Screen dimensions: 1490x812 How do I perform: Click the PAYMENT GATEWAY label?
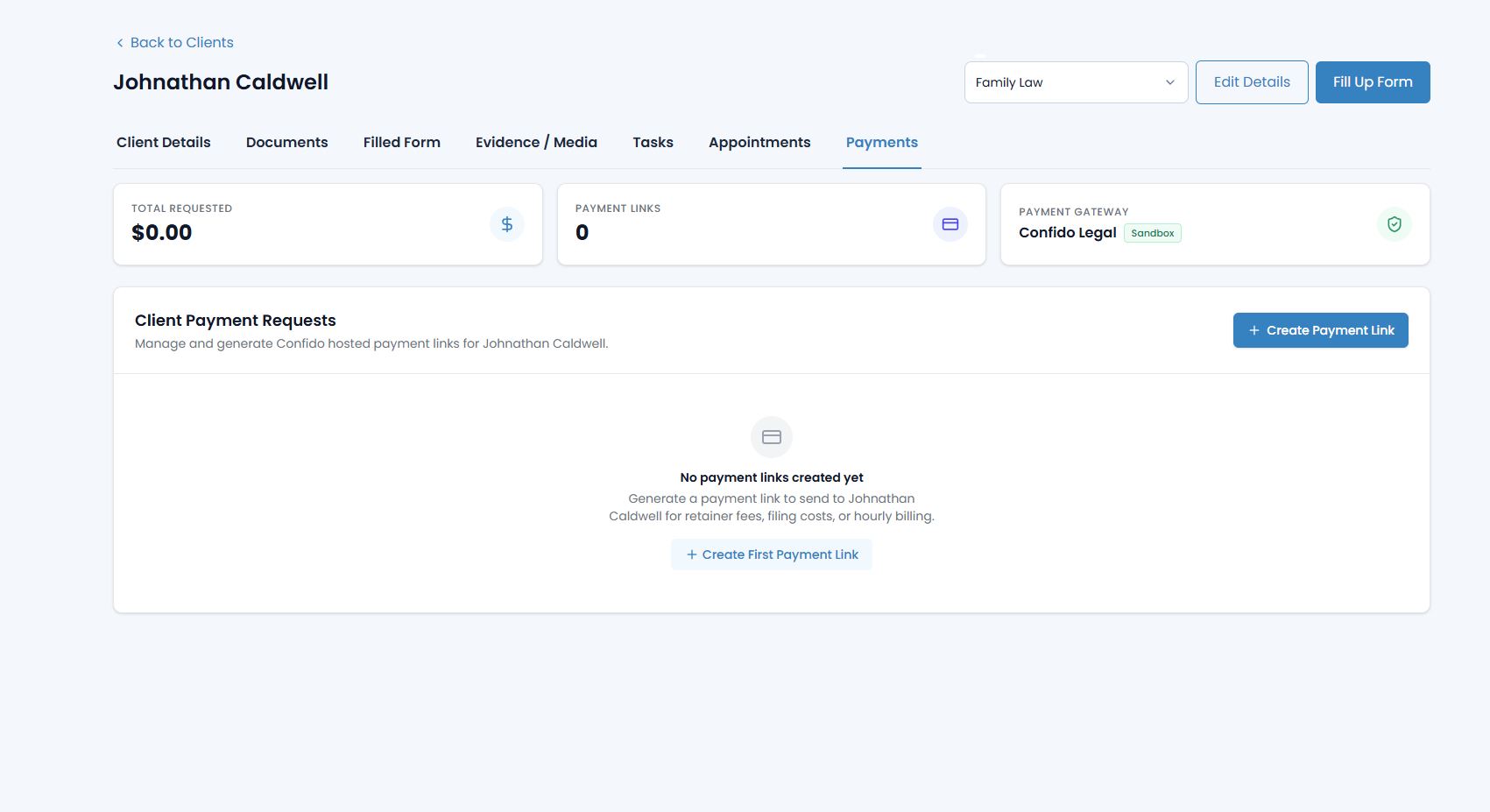[1074, 212]
